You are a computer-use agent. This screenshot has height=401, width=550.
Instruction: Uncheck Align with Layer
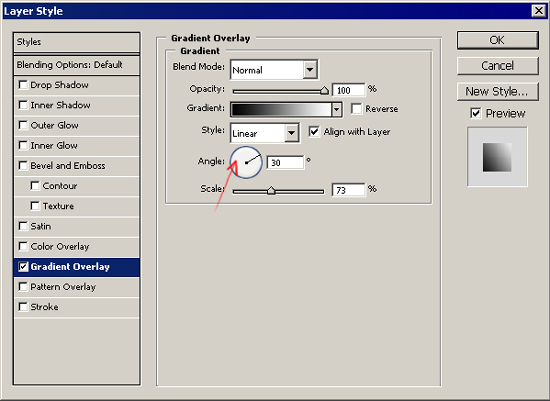[x=314, y=132]
